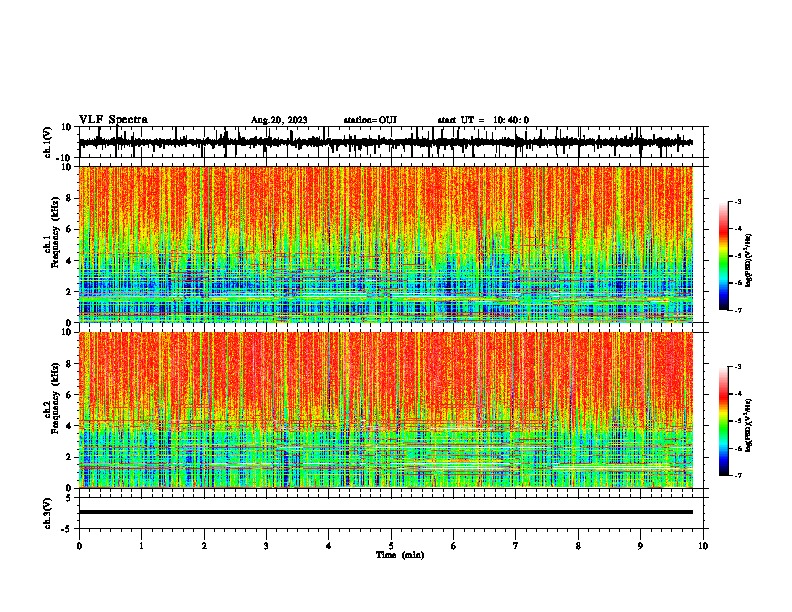This screenshot has width=792, height=612.
Task: Click the "station=OUJ" header label
Action: click(x=370, y=120)
